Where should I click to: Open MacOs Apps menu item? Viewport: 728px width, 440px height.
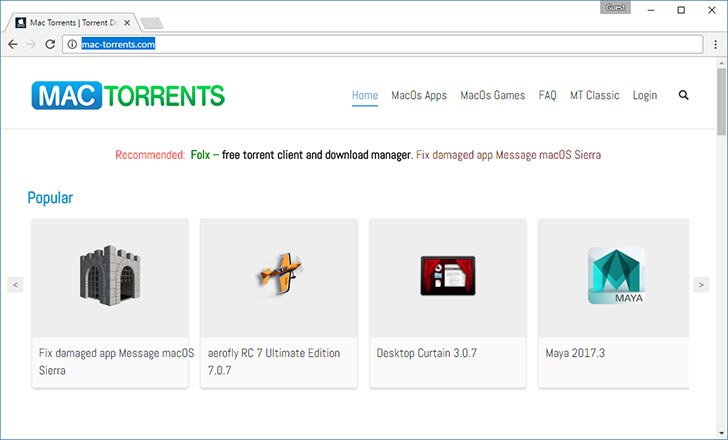click(419, 95)
